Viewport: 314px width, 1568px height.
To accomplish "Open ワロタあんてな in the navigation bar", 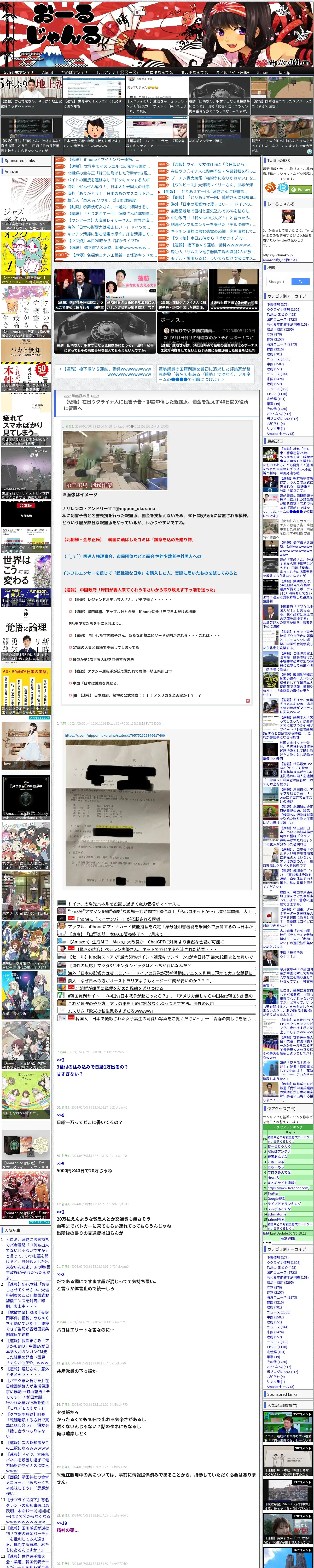I will [x=159, y=72].
